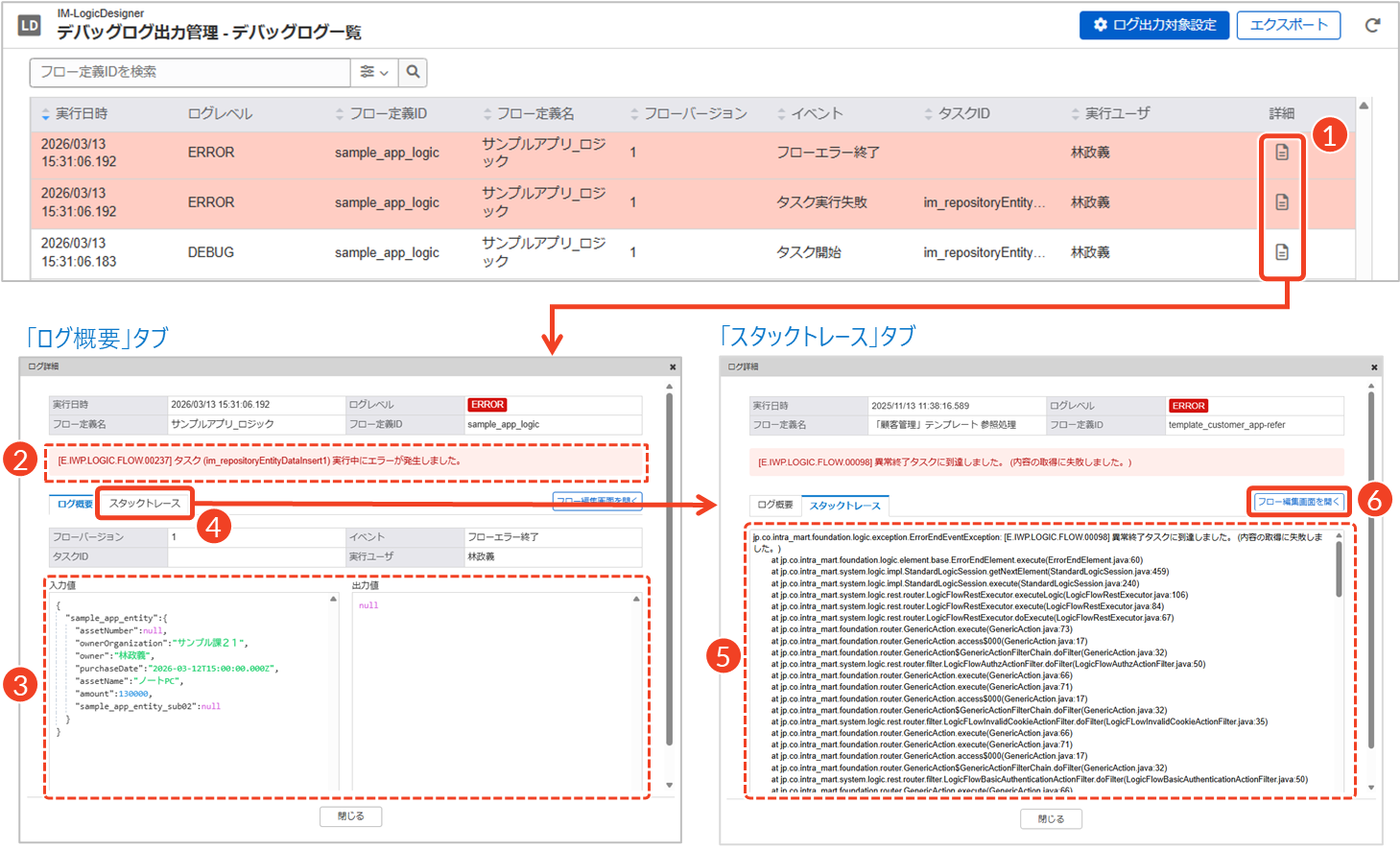Viewport: 1400px width, 850px height.
Task: Switch to ログ概要 tab in right dialog
Action: [x=775, y=505]
